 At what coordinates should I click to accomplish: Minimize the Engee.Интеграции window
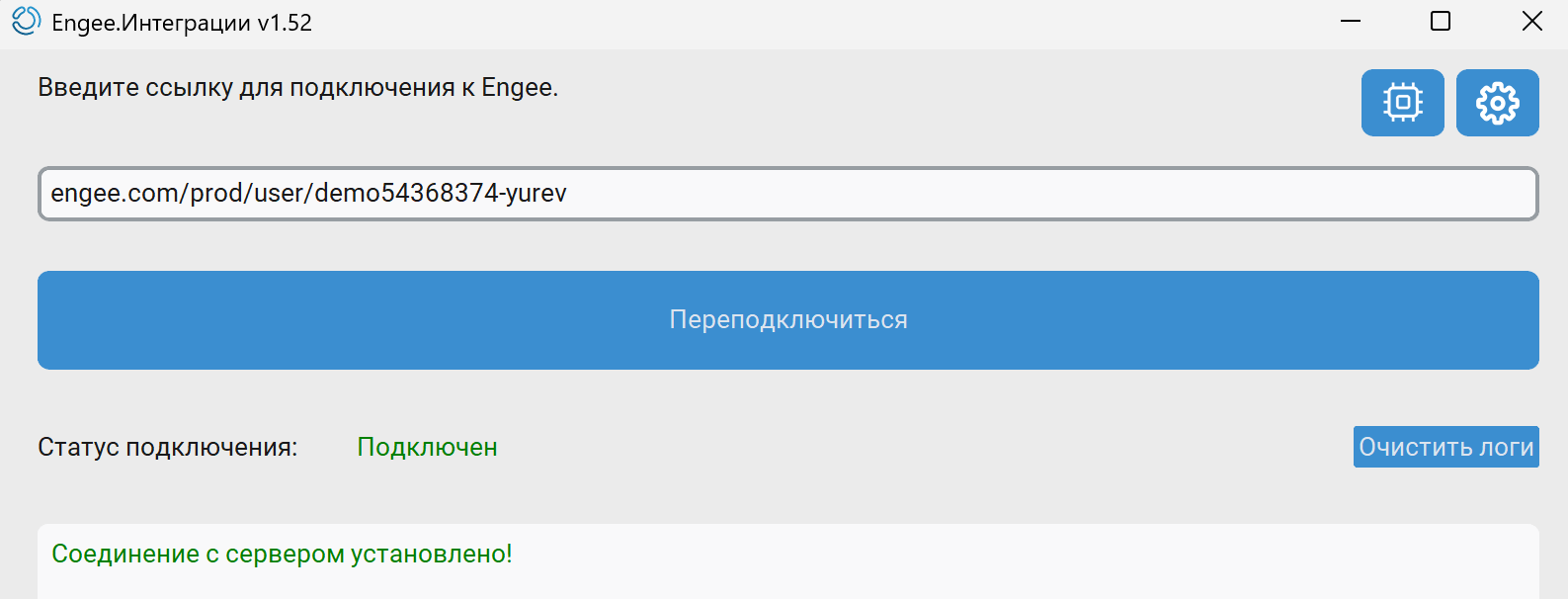tap(1351, 22)
